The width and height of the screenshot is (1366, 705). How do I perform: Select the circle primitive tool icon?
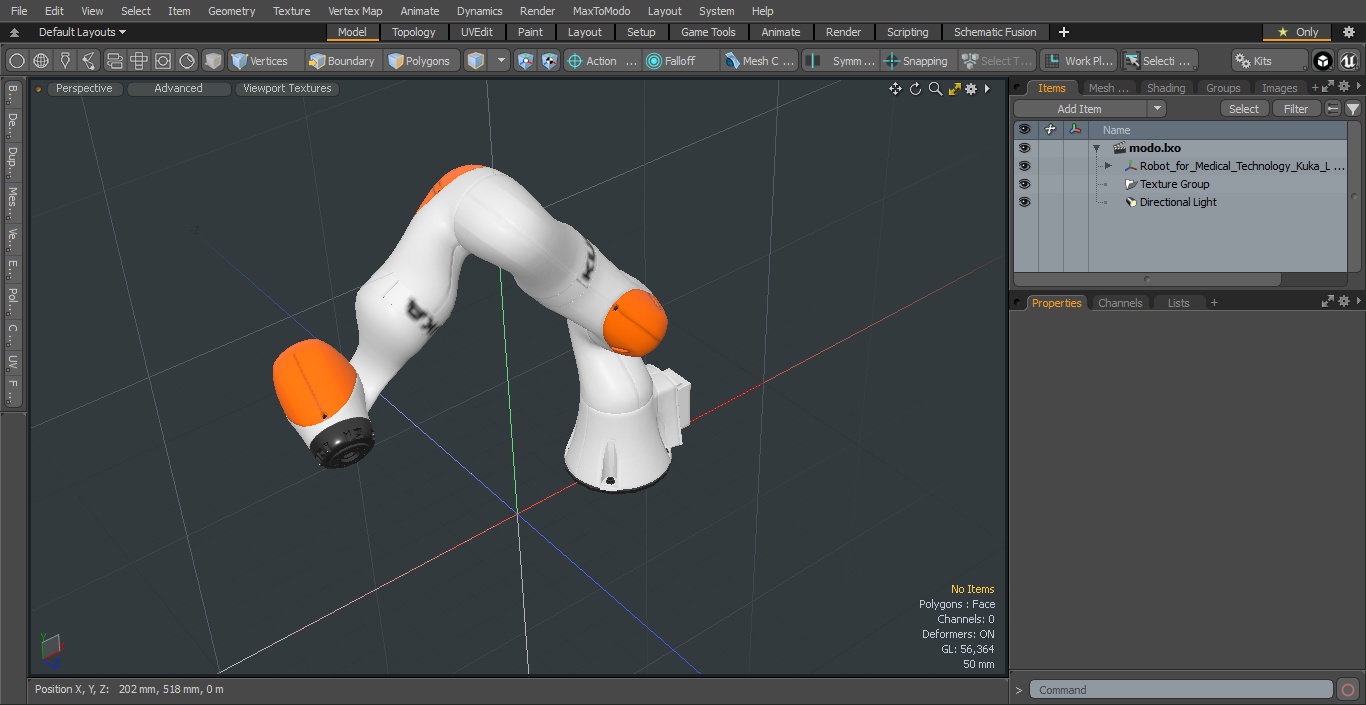point(17,61)
